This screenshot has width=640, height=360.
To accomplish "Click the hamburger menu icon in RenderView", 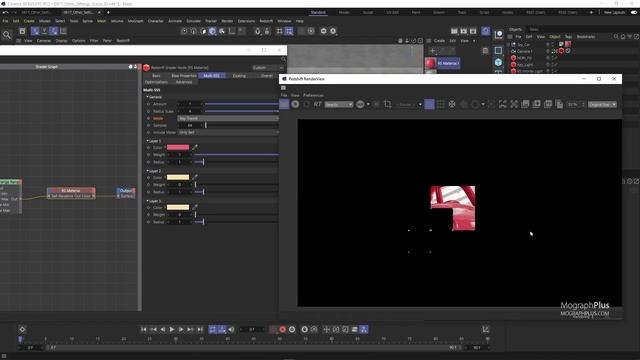I will coord(283,88).
